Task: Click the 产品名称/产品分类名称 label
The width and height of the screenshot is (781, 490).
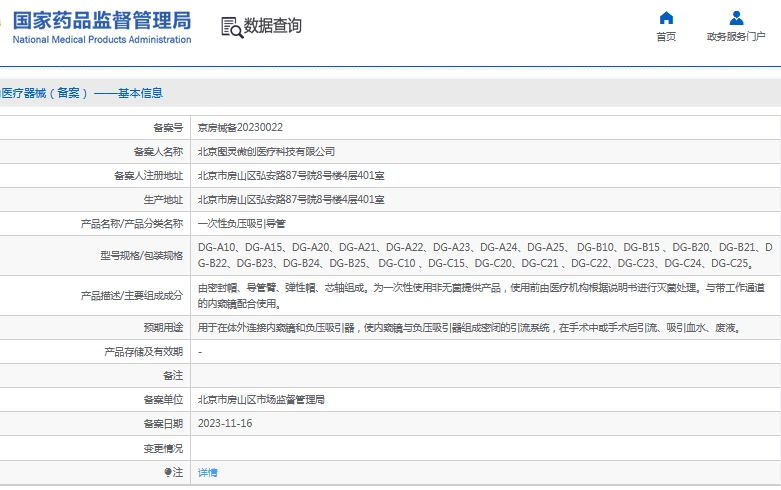Action: (x=131, y=224)
